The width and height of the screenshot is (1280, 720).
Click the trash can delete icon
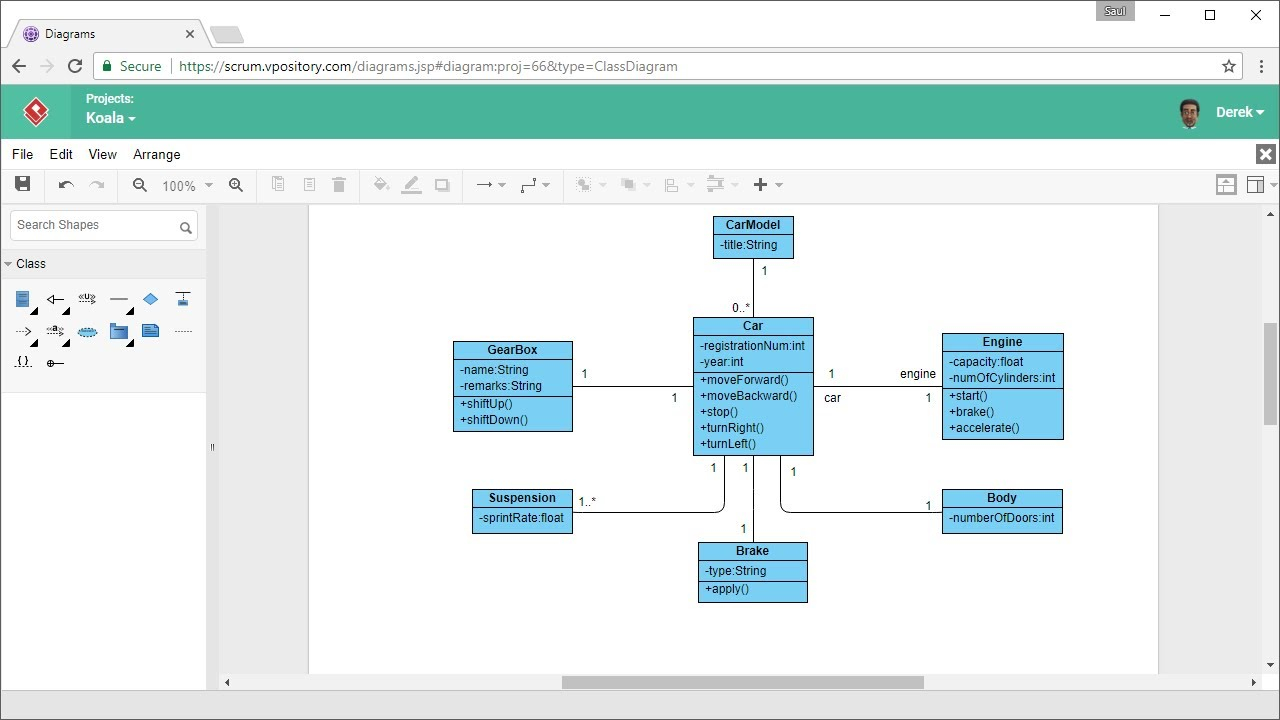tap(339, 185)
